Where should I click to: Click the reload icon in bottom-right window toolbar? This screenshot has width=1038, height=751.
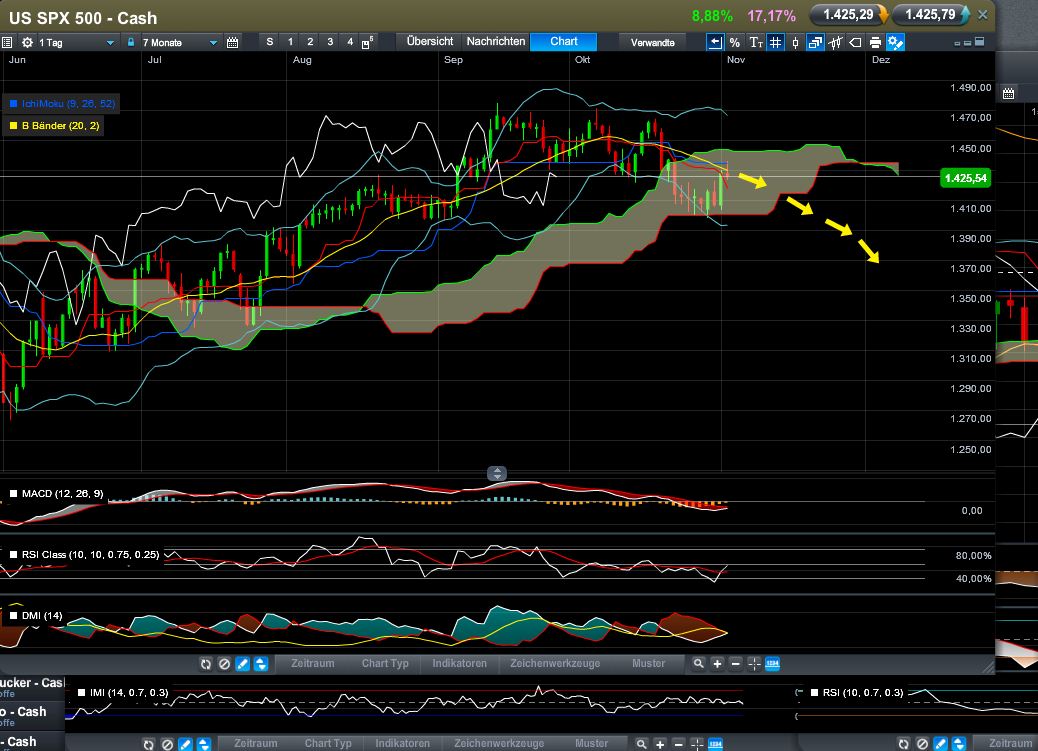click(904, 744)
